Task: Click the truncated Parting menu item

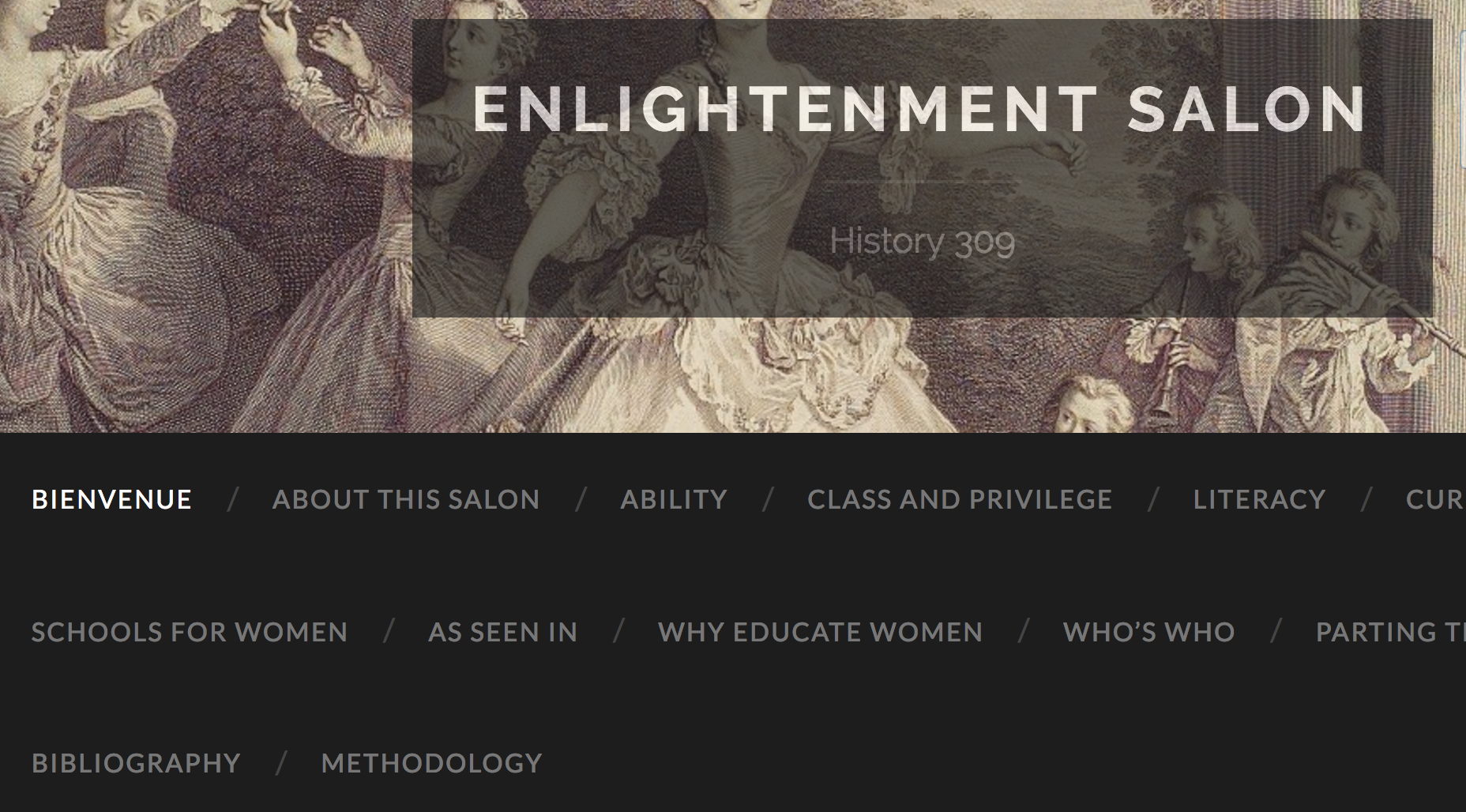Action: tap(1390, 632)
